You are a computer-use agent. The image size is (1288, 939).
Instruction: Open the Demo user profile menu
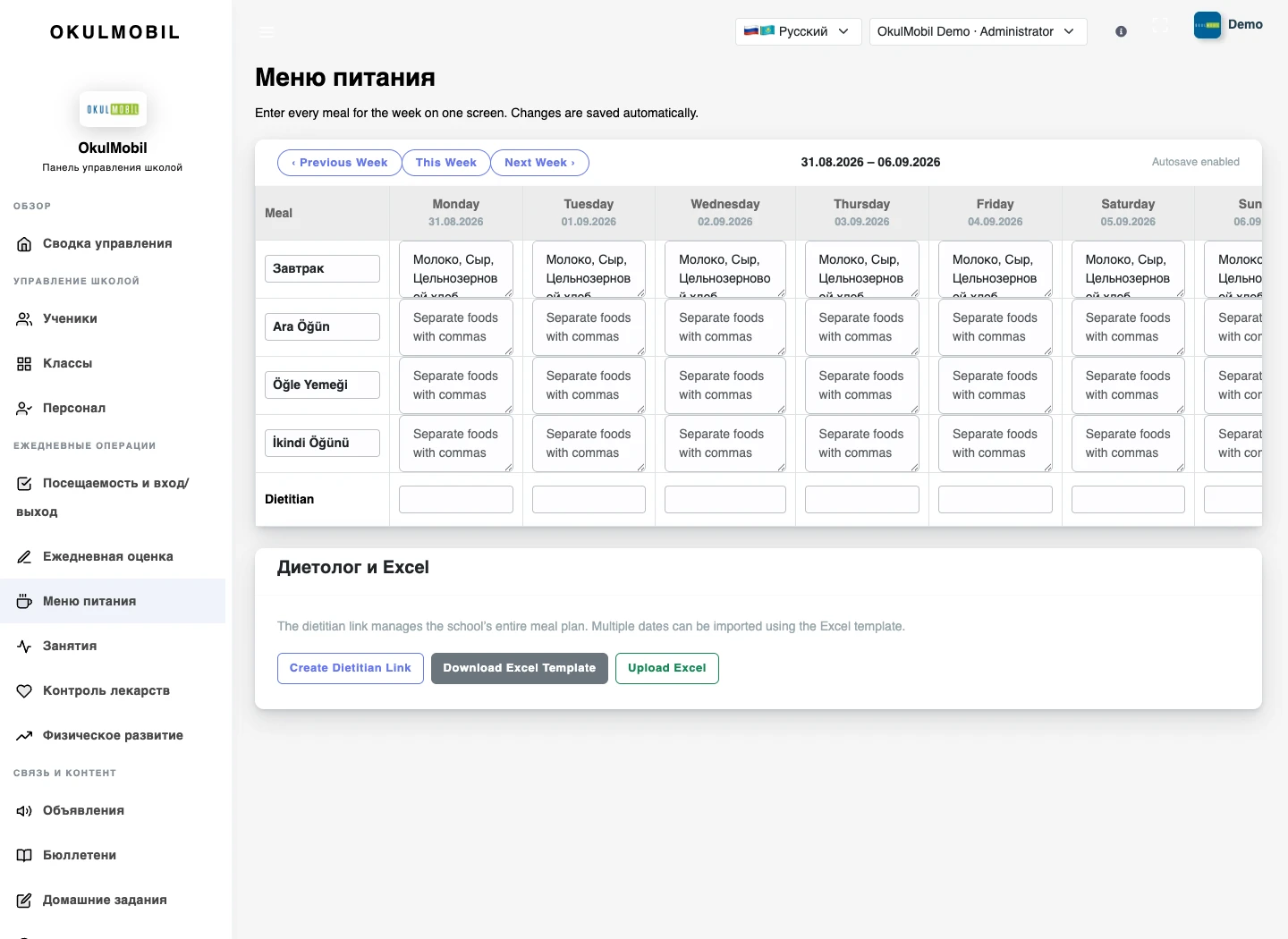1228,25
